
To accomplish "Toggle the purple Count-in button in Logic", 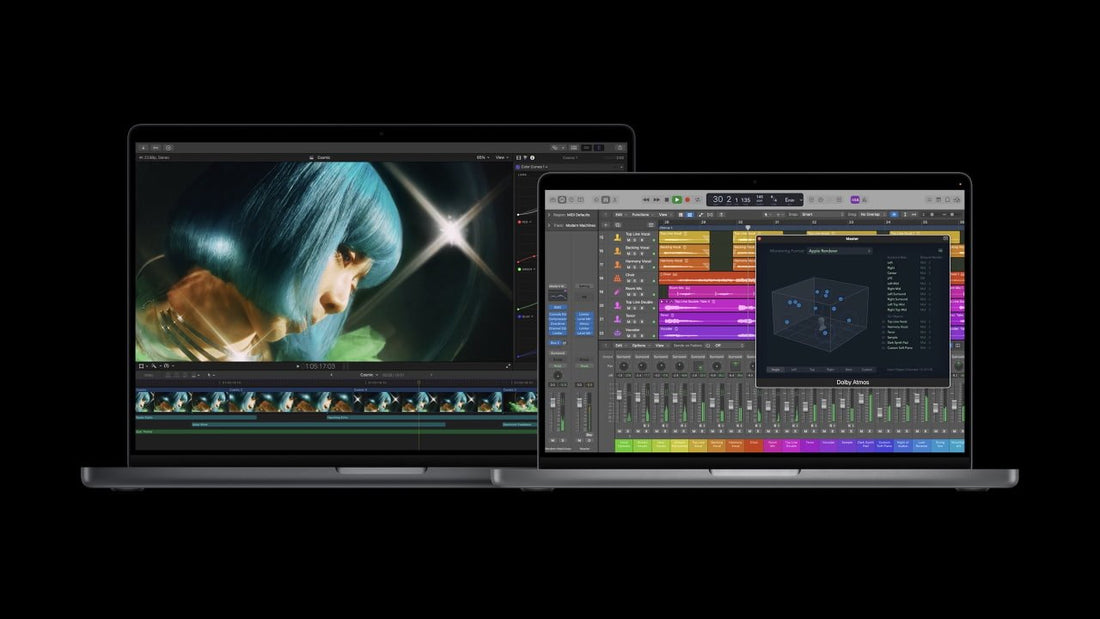I will [854, 199].
